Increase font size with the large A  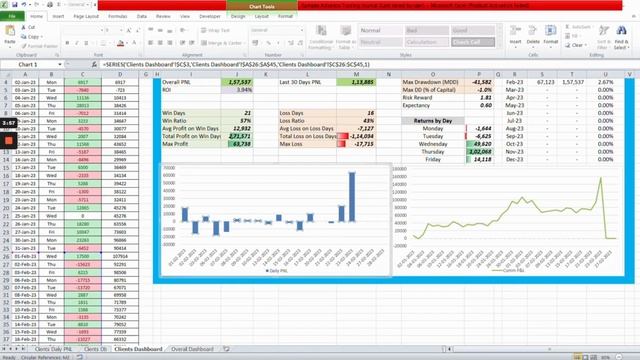[129, 30]
